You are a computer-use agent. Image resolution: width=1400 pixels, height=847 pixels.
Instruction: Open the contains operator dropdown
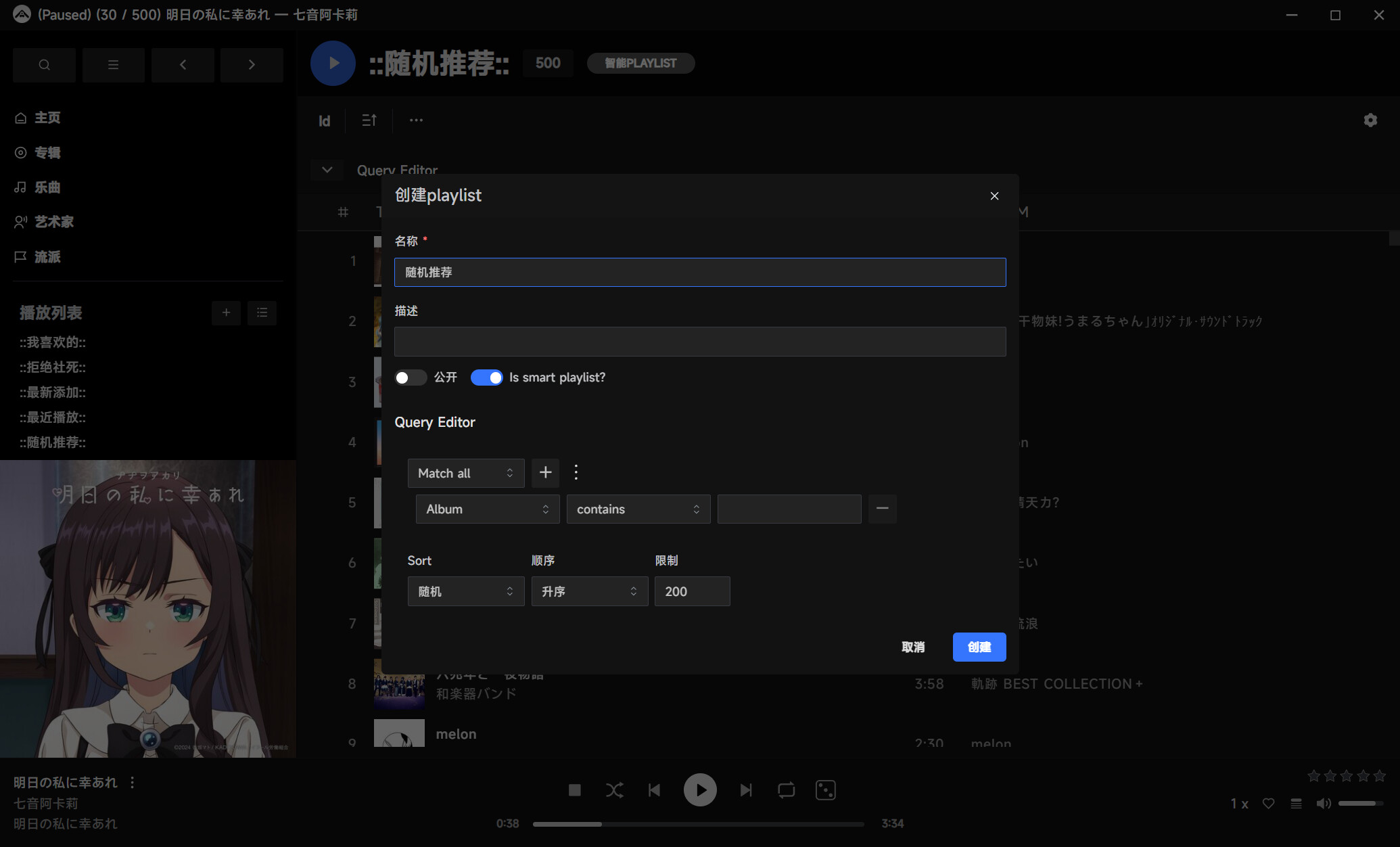638,509
